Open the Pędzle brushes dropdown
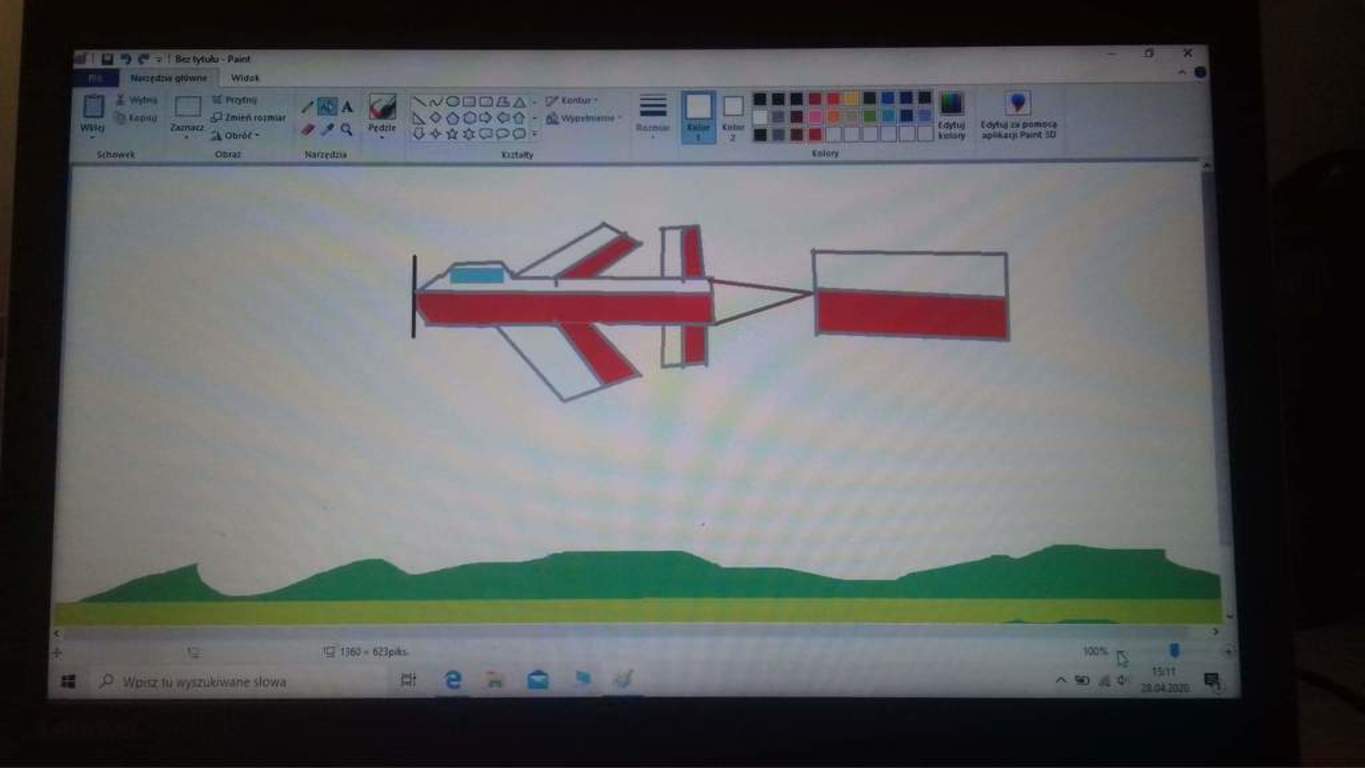 tap(382, 128)
